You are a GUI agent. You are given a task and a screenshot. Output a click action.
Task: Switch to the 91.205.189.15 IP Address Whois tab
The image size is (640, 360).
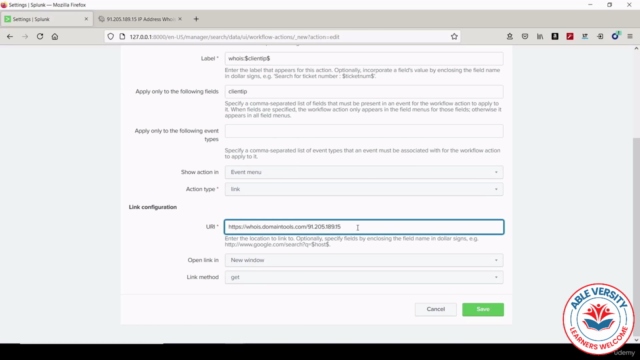pyautogui.click(x=140, y=19)
